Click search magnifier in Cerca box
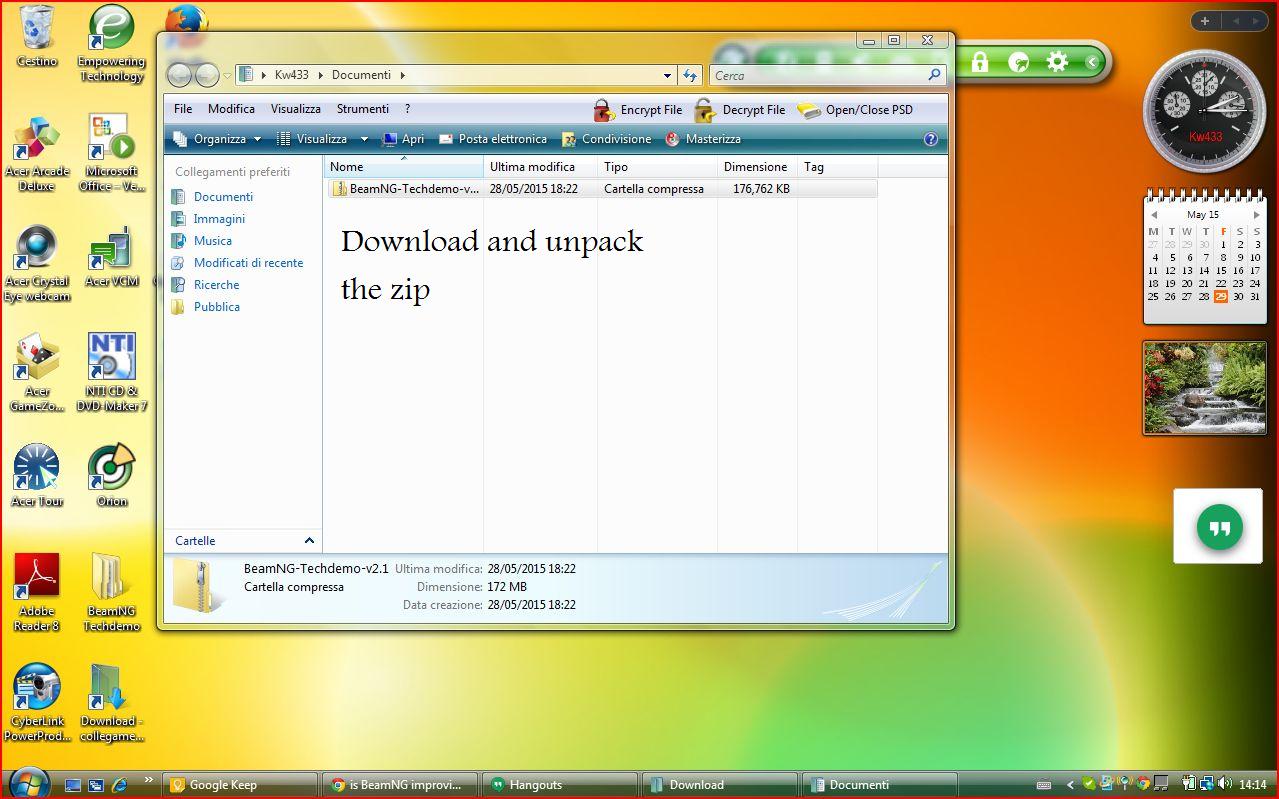Viewport: 1279px width, 799px height. (935, 75)
